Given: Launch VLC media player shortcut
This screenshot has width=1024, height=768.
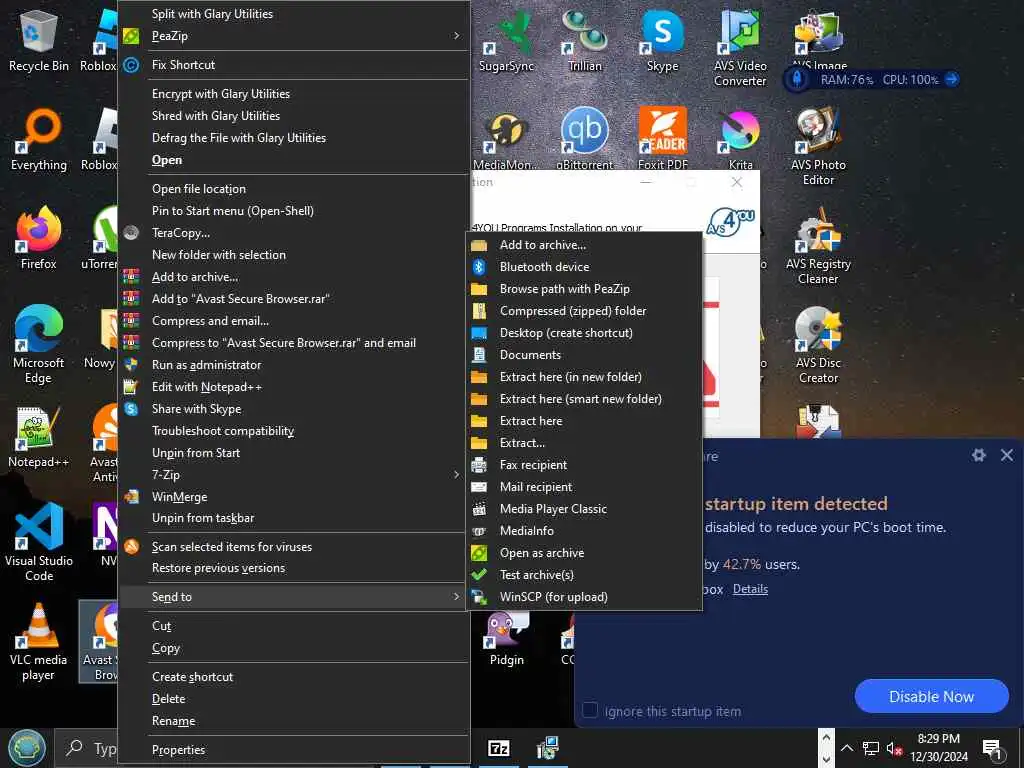Looking at the screenshot, I should click(39, 643).
